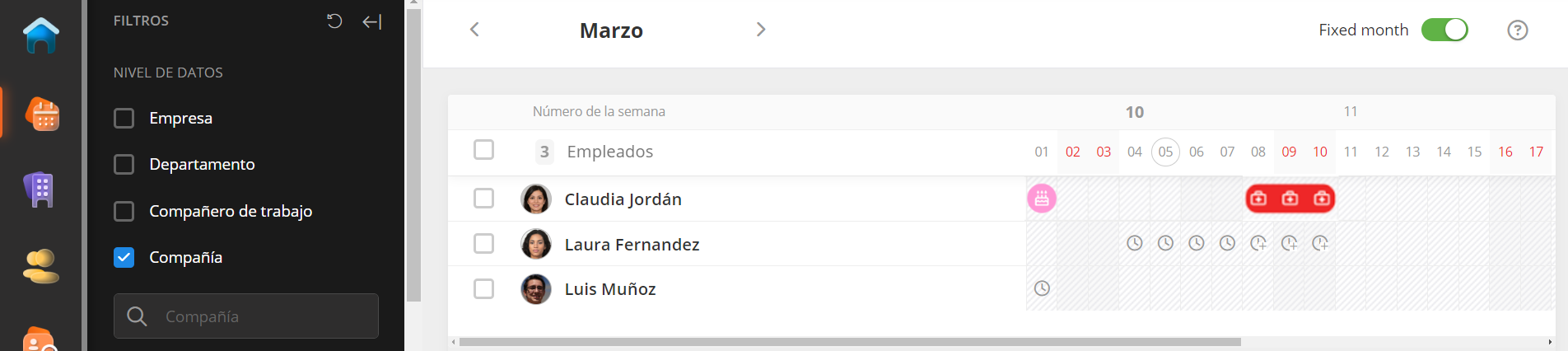This screenshot has width=1568, height=351.
Task: Open Laura Fernandez's employee row
Action: click(632, 245)
